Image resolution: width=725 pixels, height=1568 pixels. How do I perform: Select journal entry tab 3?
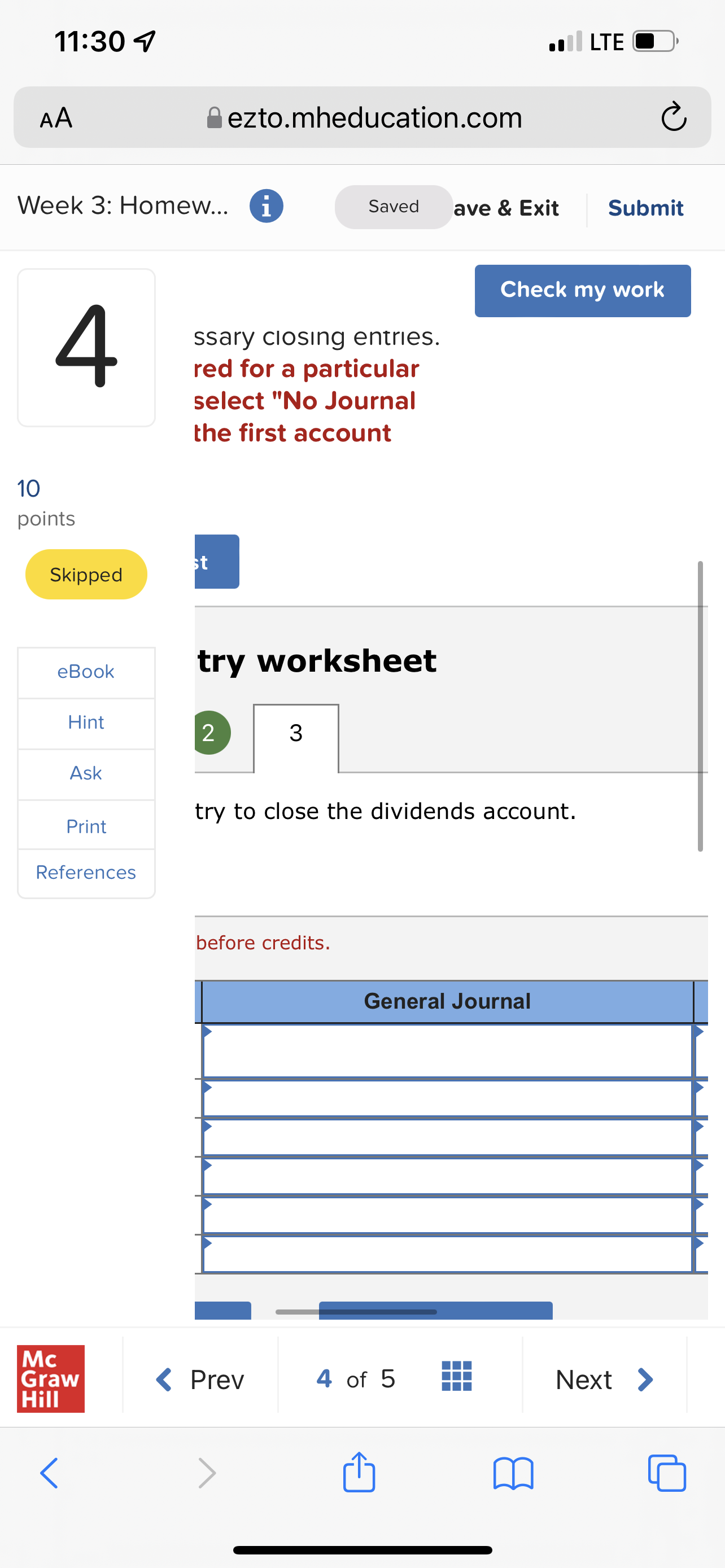coord(296,738)
